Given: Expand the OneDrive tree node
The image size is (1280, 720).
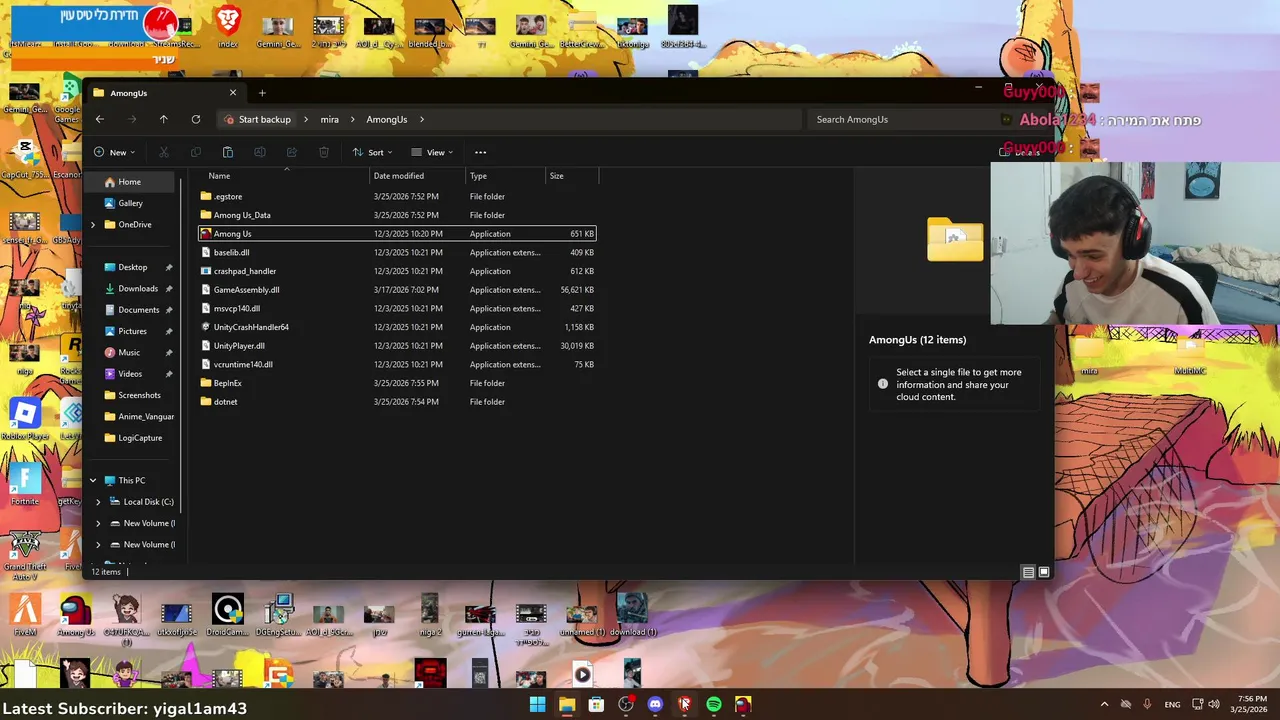Looking at the screenshot, I should tap(93, 224).
